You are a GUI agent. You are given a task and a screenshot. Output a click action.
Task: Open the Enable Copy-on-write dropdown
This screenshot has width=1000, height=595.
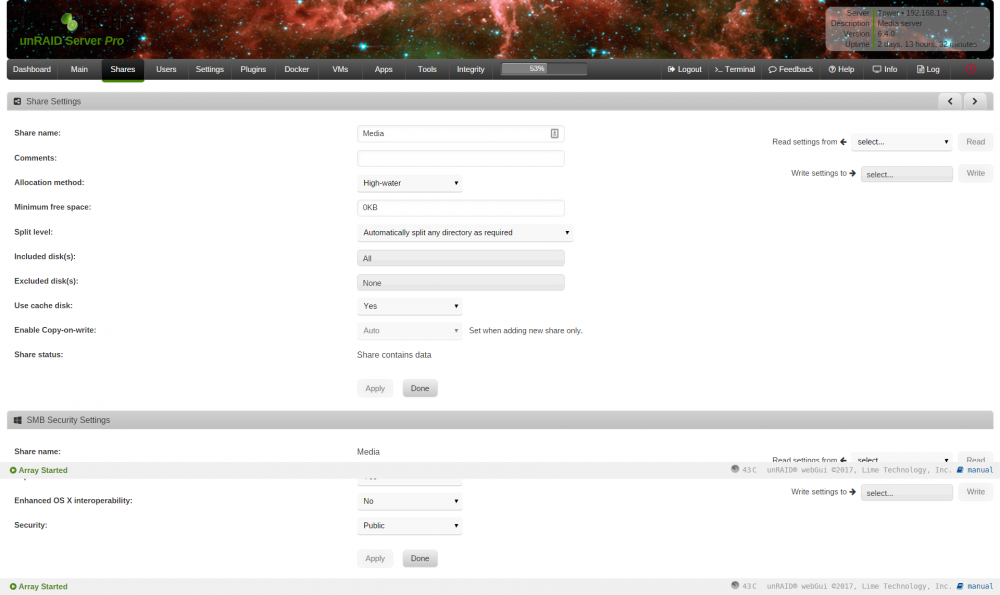[x=409, y=330]
